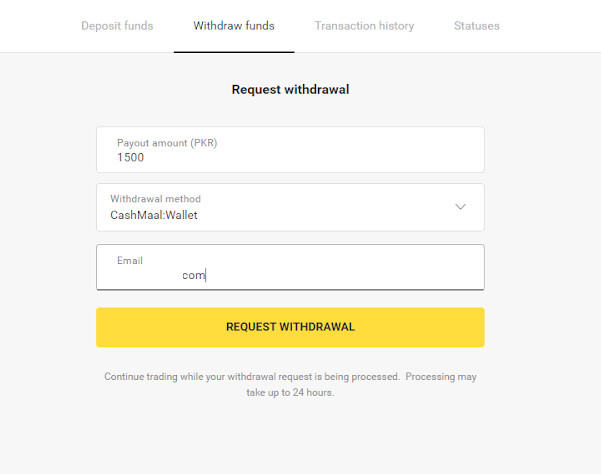Click the Payout amount (PKR) label
The width and height of the screenshot is (601, 474).
point(167,143)
